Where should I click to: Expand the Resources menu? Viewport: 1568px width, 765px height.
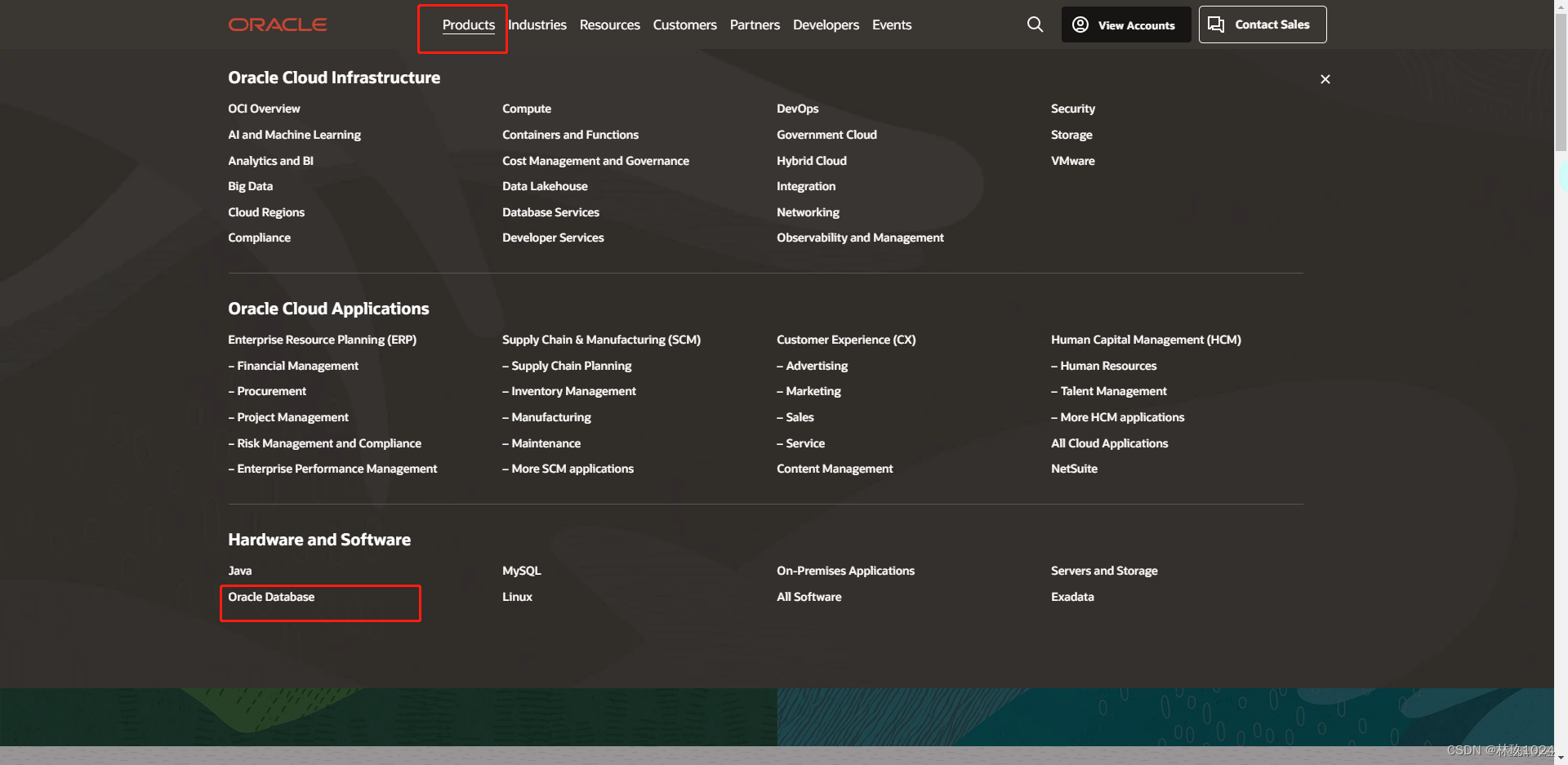coord(609,25)
